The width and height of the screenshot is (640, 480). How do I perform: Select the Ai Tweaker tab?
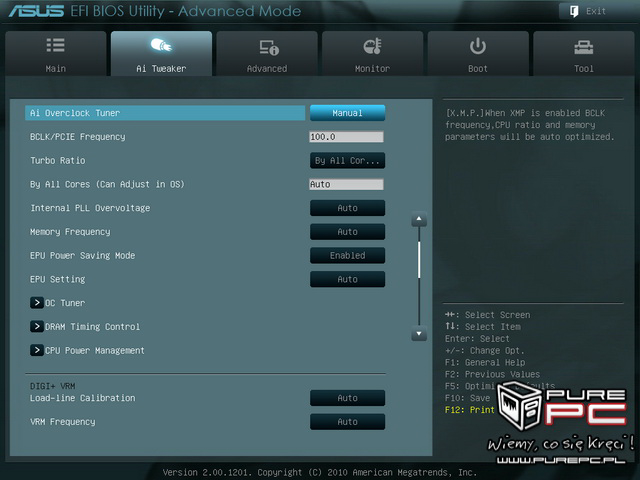click(x=161, y=53)
